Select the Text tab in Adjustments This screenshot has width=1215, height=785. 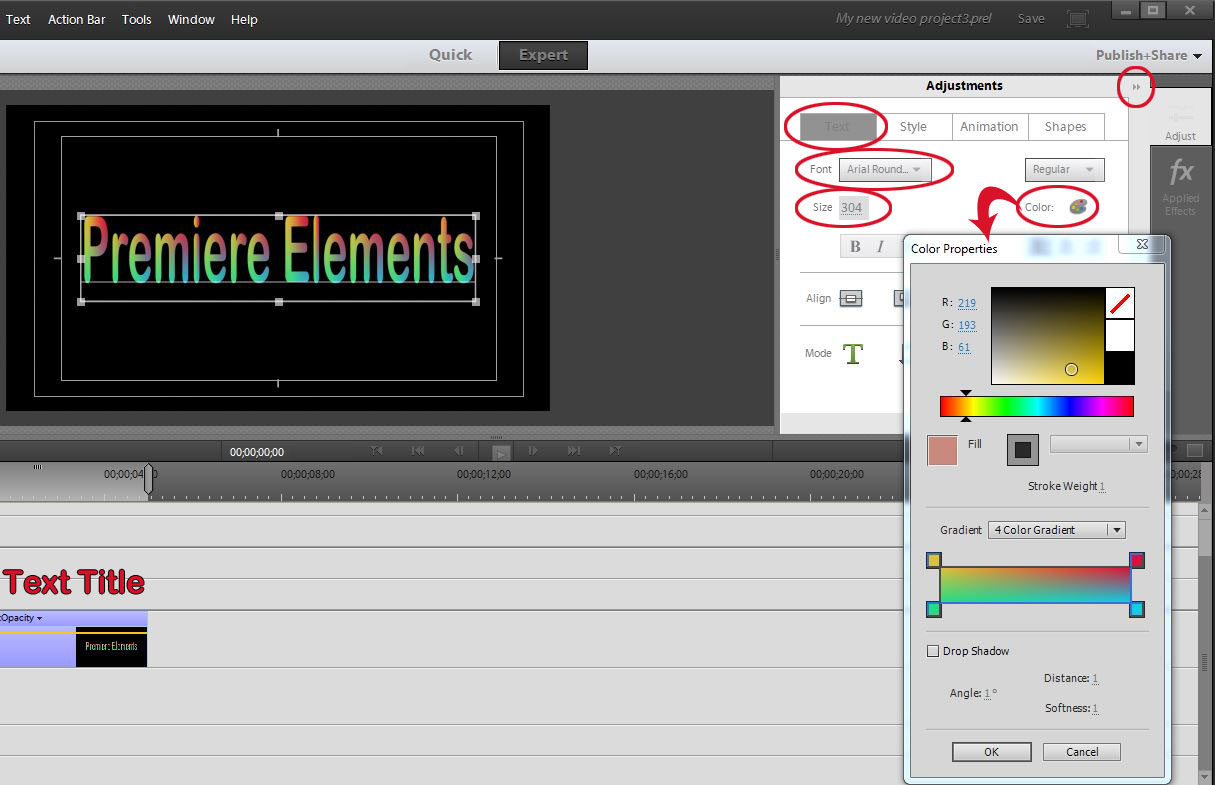tap(837, 127)
